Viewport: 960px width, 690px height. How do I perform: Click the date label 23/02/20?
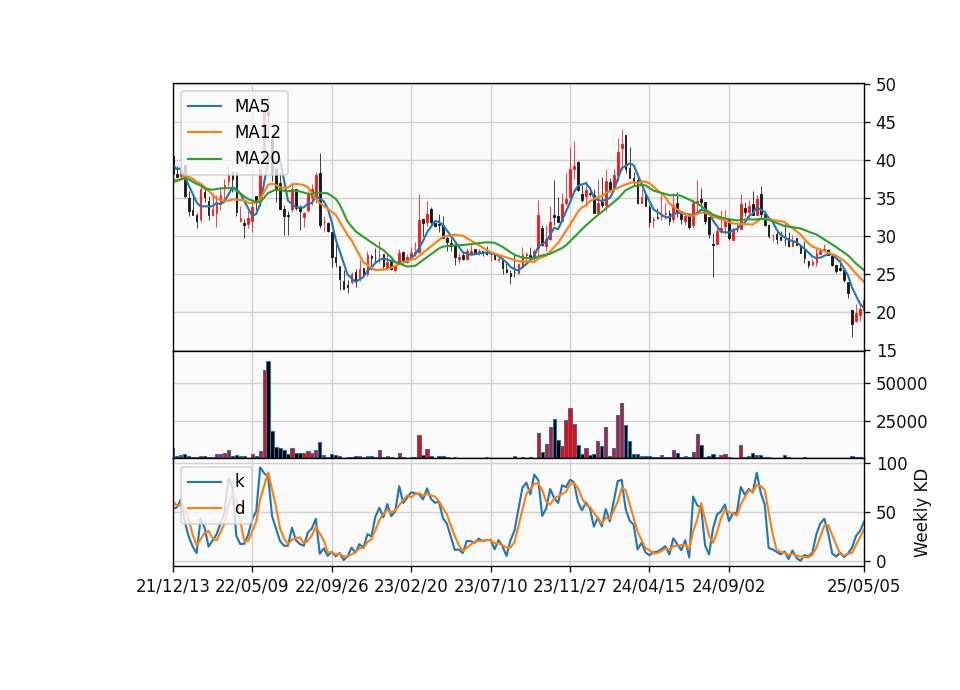coord(411,586)
